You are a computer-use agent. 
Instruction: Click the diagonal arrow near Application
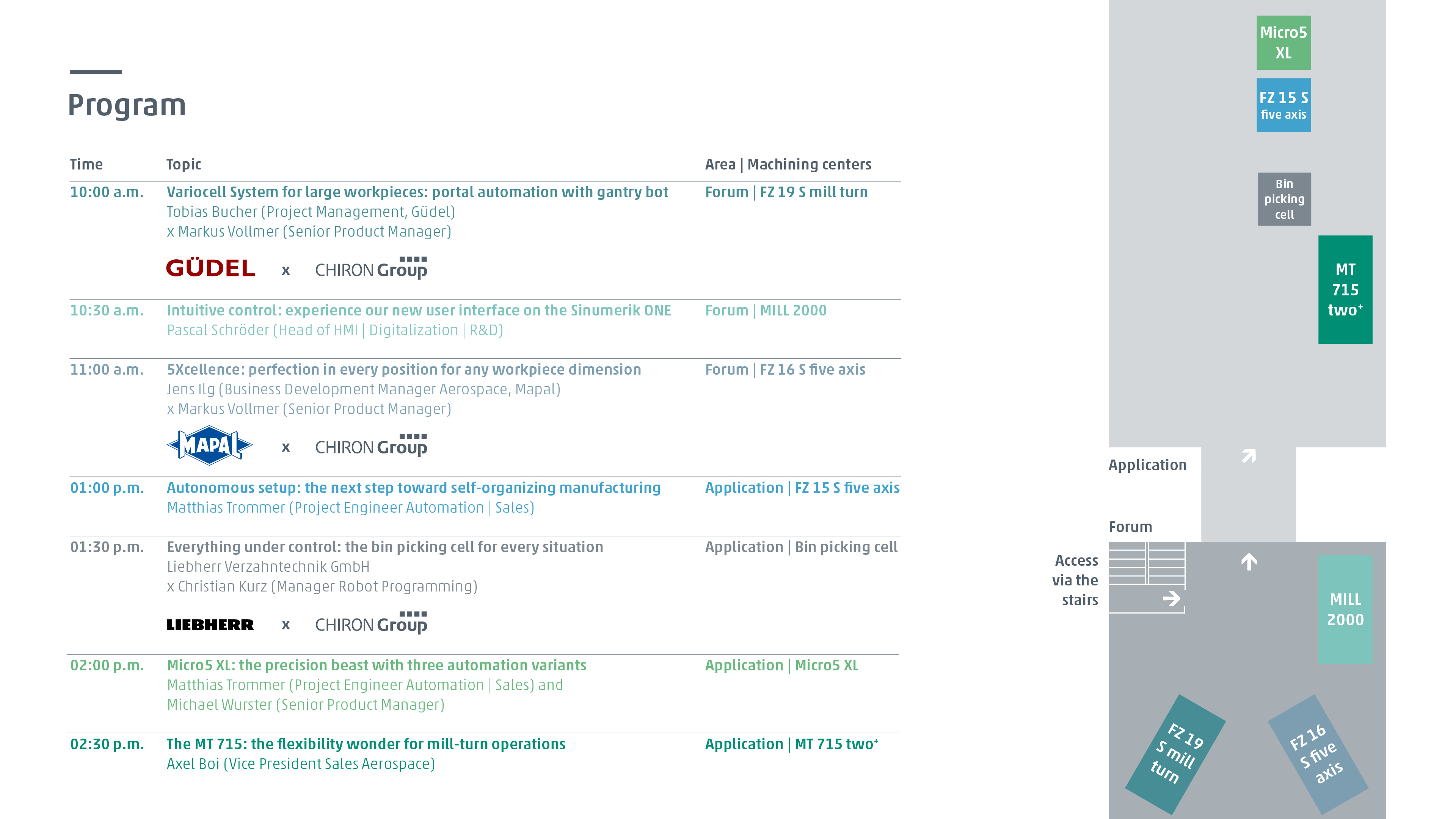pos(1249,455)
